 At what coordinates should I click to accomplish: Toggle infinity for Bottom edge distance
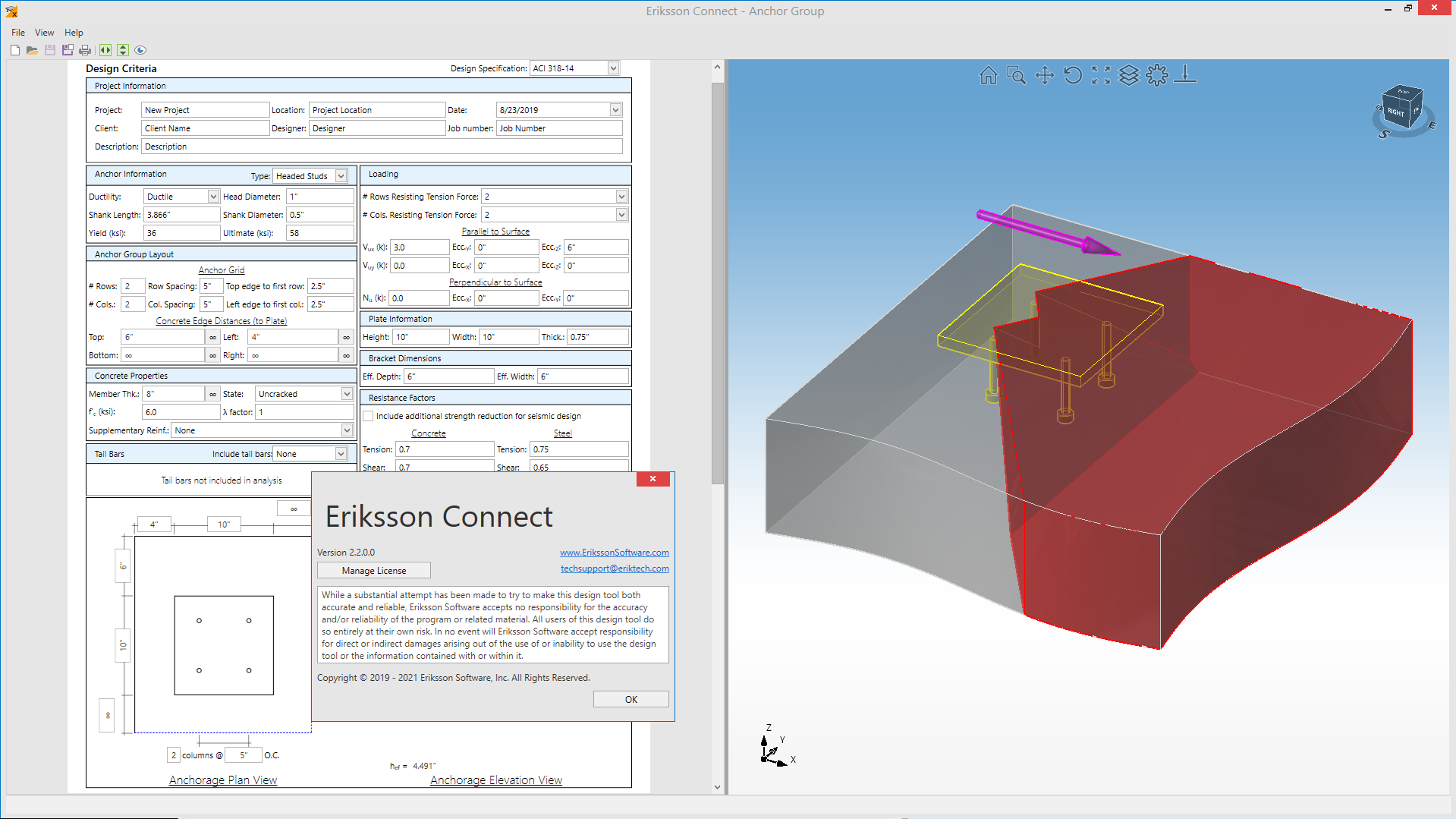point(213,356)
